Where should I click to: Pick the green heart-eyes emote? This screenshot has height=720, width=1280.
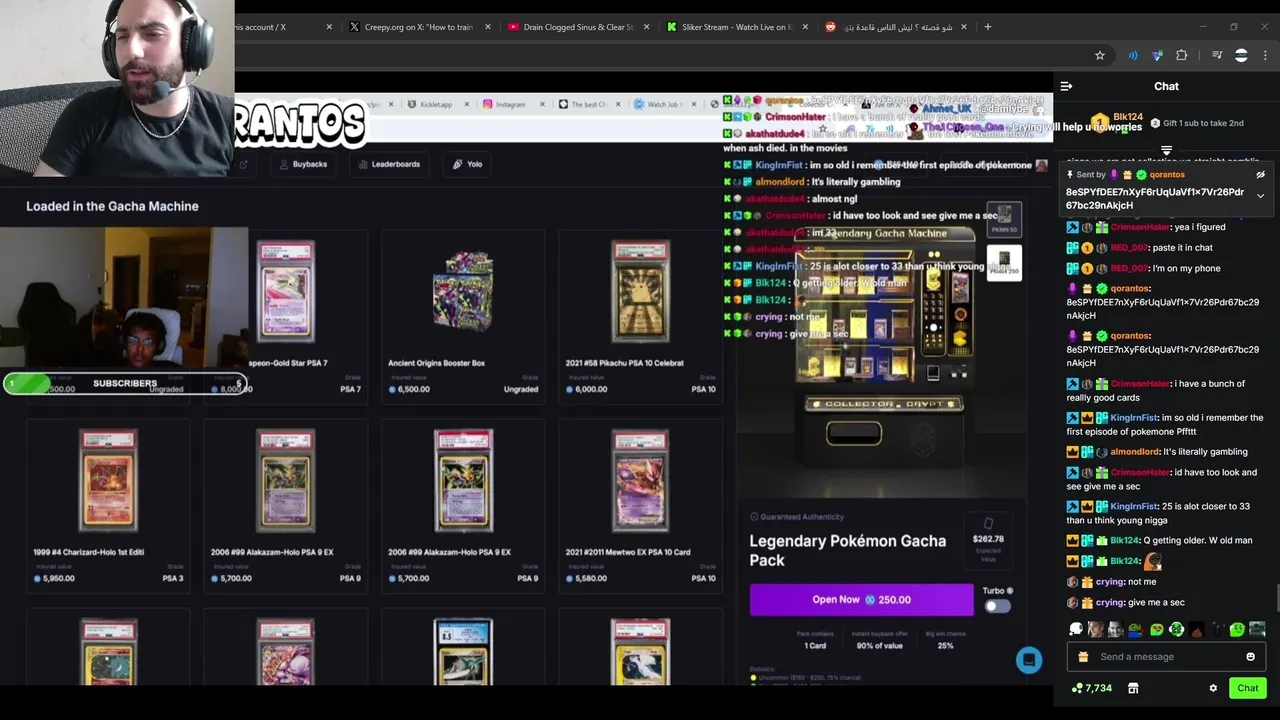pyautogui.click(x=1156, y=629)
